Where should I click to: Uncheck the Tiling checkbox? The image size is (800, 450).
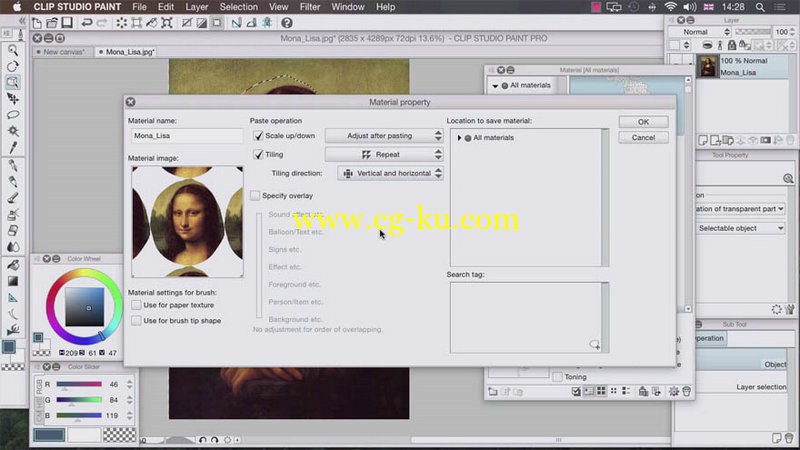pos(258,155)
